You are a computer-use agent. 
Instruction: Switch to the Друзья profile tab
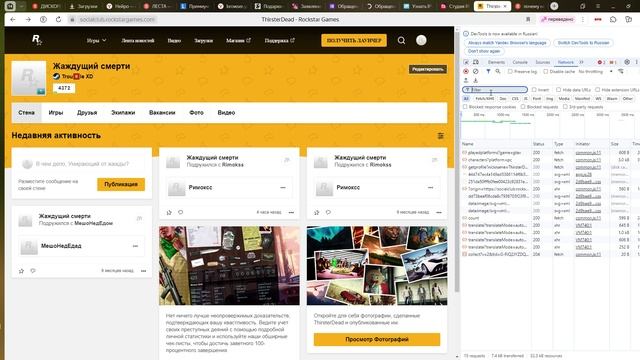87,113
